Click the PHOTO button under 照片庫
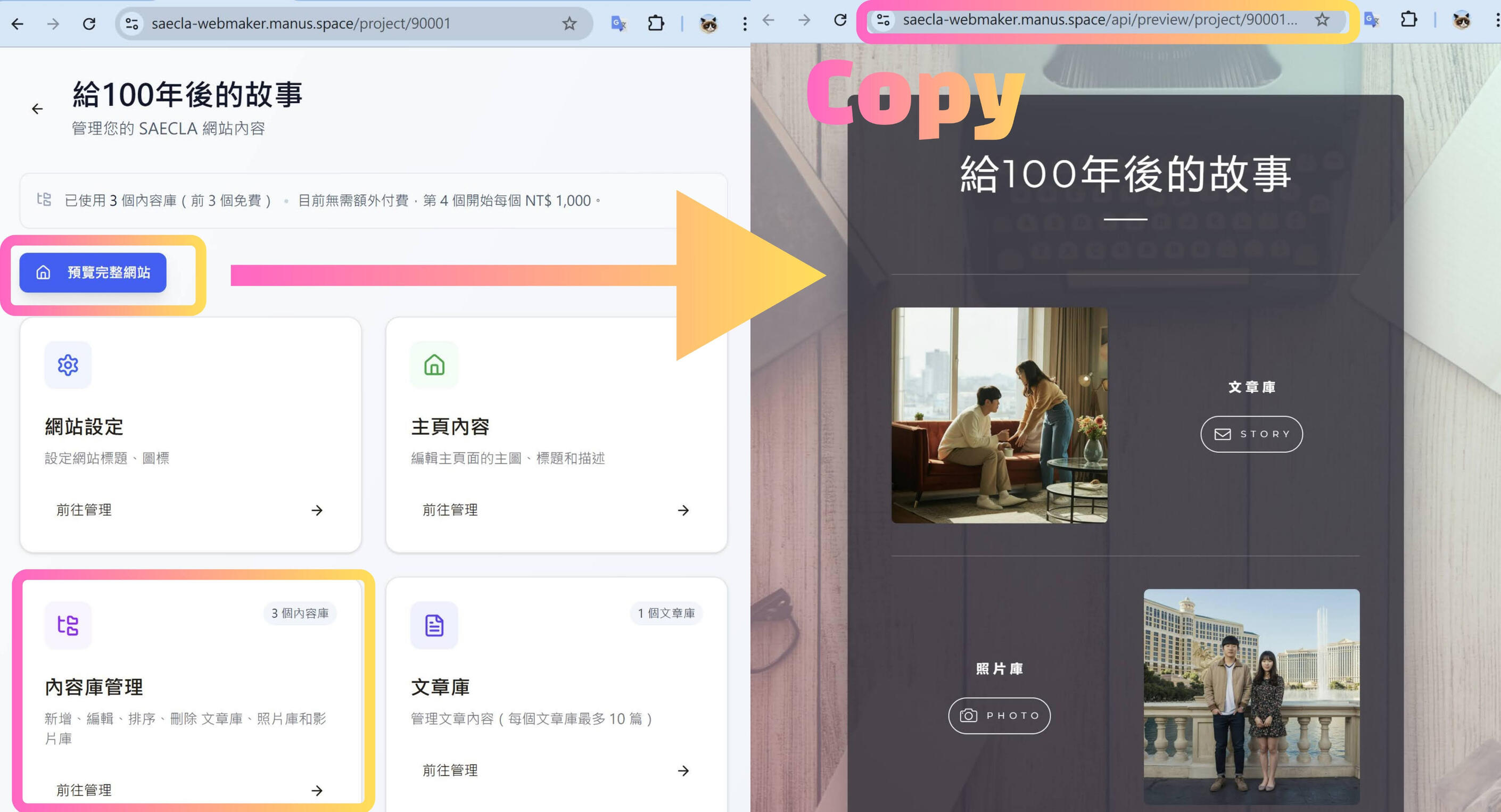1501x812 pixels. pos(999,715)
